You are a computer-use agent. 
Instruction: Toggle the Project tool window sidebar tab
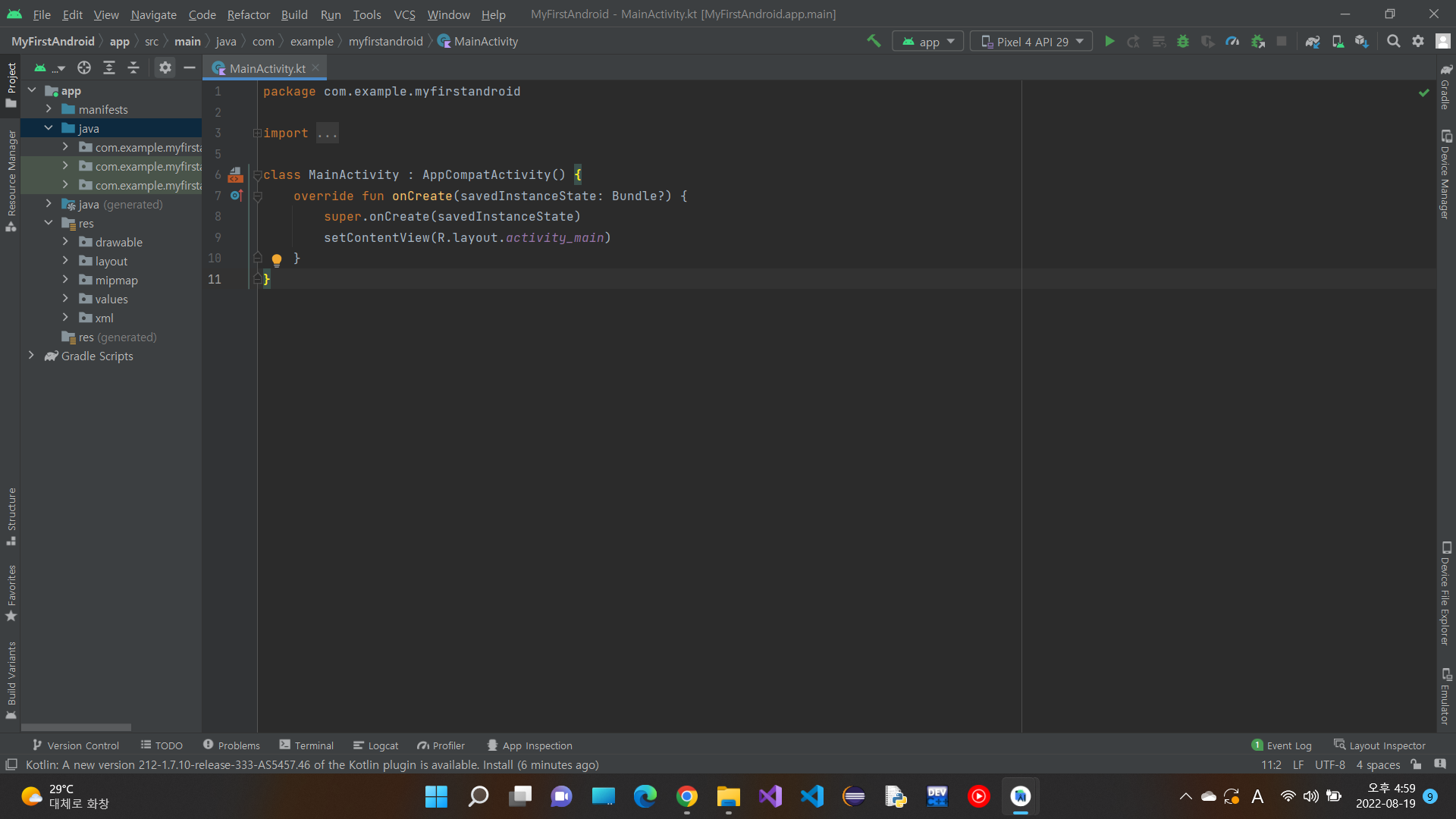(x=11, y=83)
